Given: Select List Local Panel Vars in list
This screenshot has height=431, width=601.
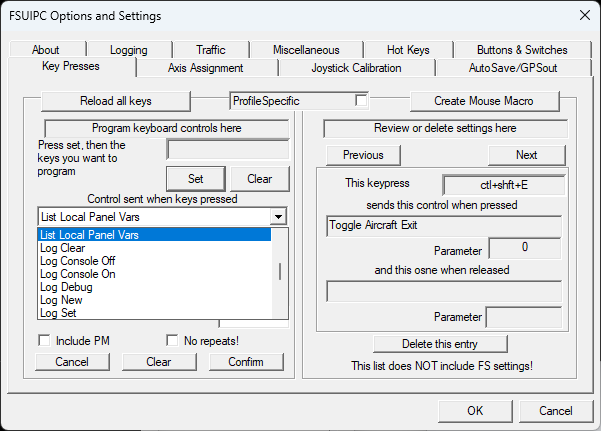Looking at the screenshot, I should pos(154,235).
